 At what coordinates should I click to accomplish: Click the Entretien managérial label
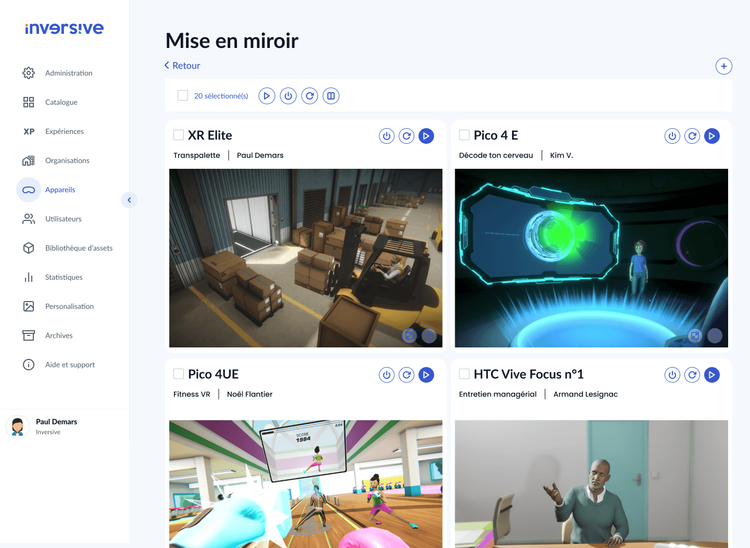(497, 395)
